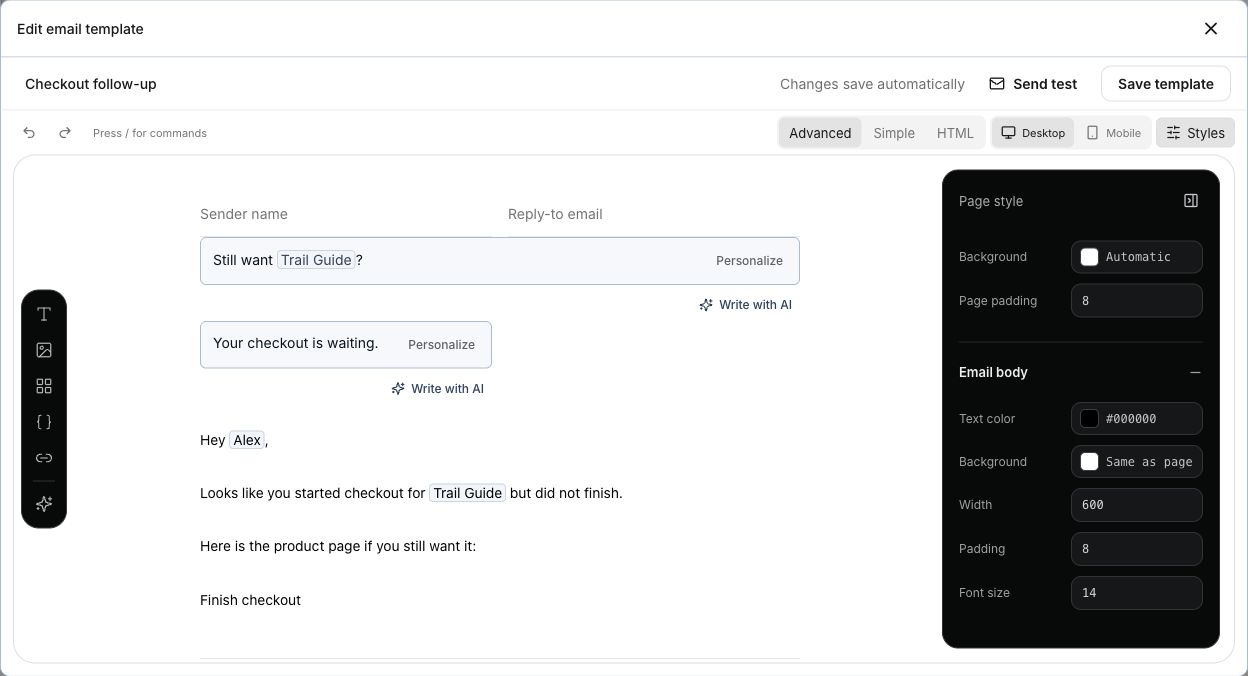The image size is (1248, 676).
Task: Click the 'Changes save automatically' text
Action: (872, 84)
